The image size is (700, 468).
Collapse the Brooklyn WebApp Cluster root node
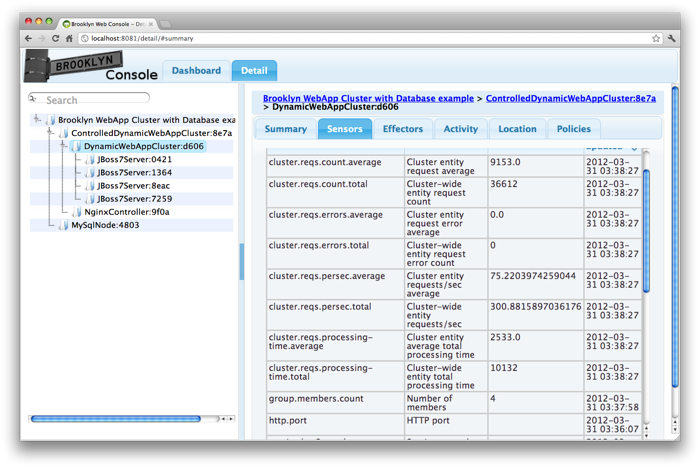coord(37,119)
